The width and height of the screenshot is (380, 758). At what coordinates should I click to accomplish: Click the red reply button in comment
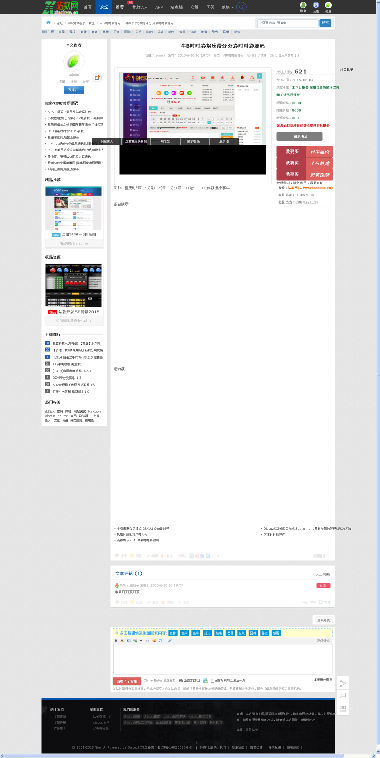(x=323, y=585)
